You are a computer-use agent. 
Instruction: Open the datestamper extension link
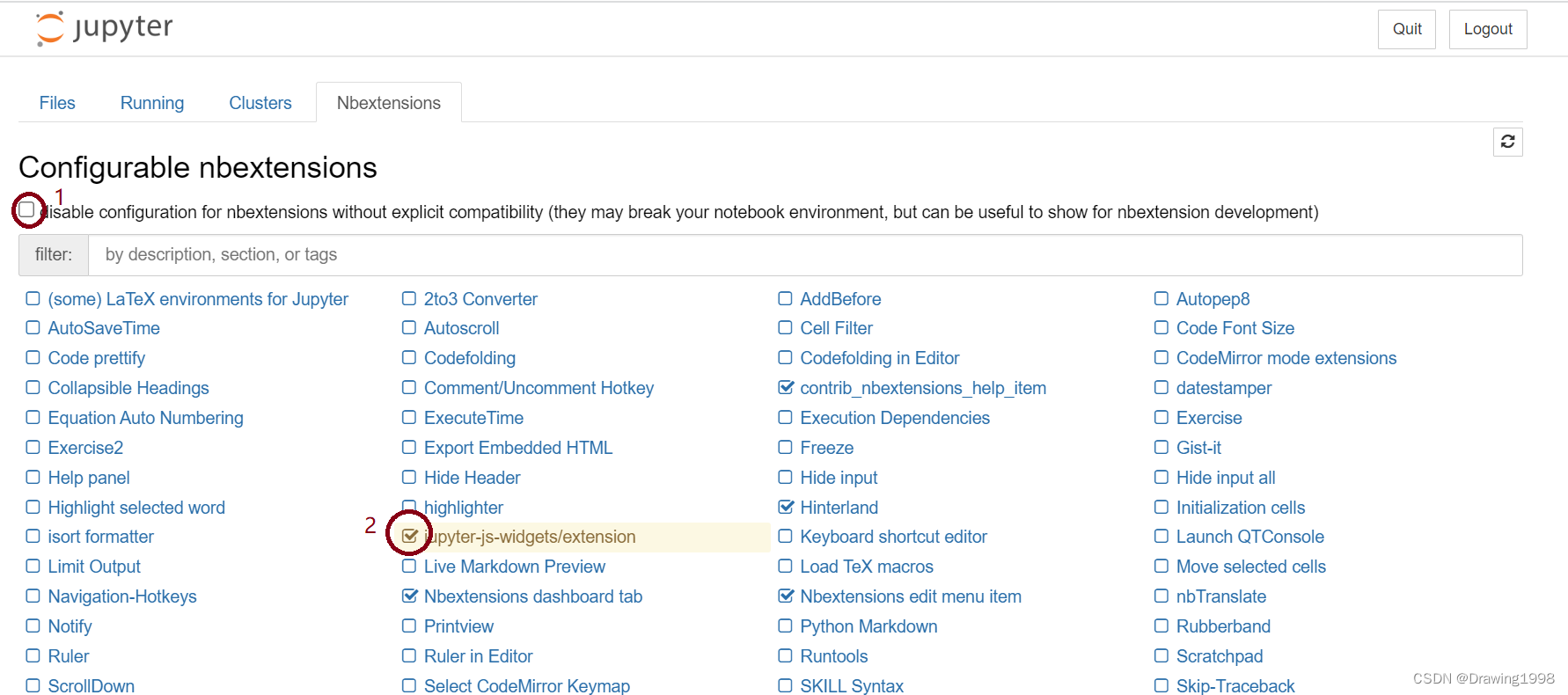click(x=1224, y=388)
